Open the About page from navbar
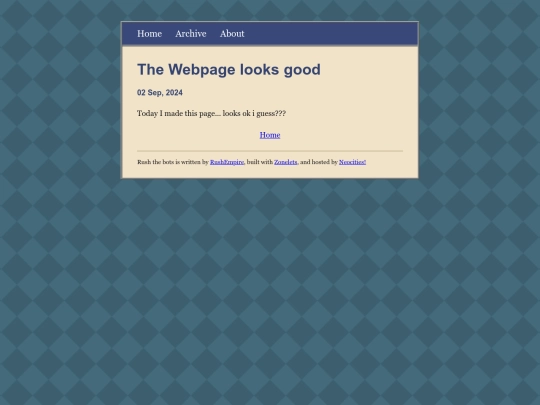 coord(232,34)
